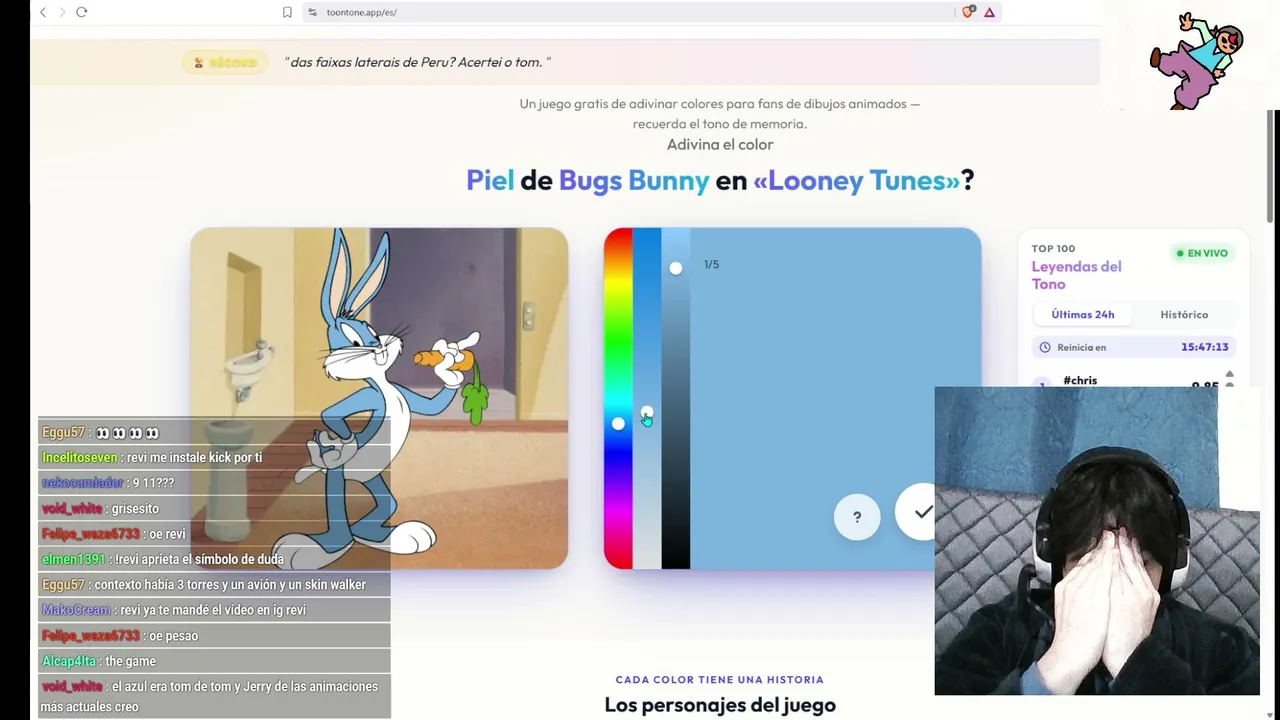Switch to the Últimas 24h tab
Image resolution: width=1280 pixels, height=720 pixels.
pos(1083,314)
